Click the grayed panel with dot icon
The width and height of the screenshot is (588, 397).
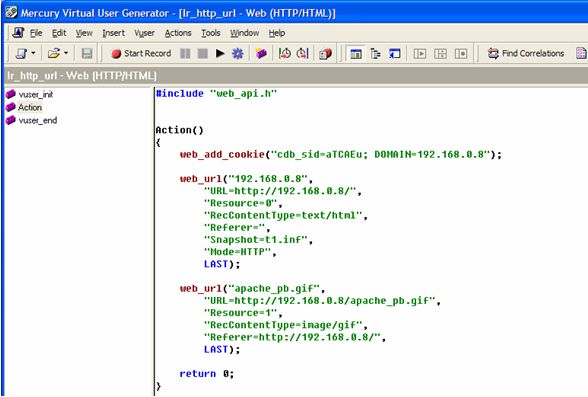pos(461,54)
